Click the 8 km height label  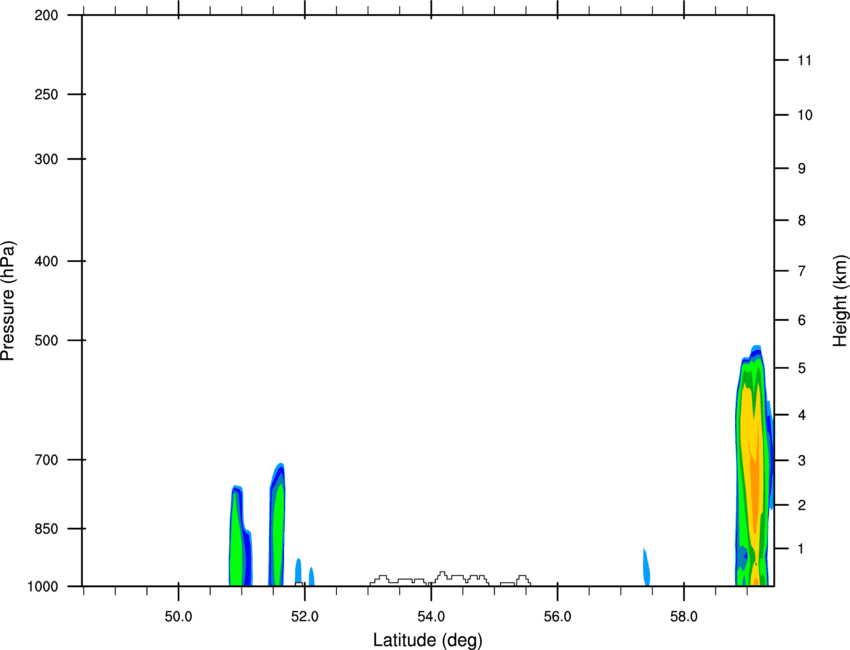(802, 220)
